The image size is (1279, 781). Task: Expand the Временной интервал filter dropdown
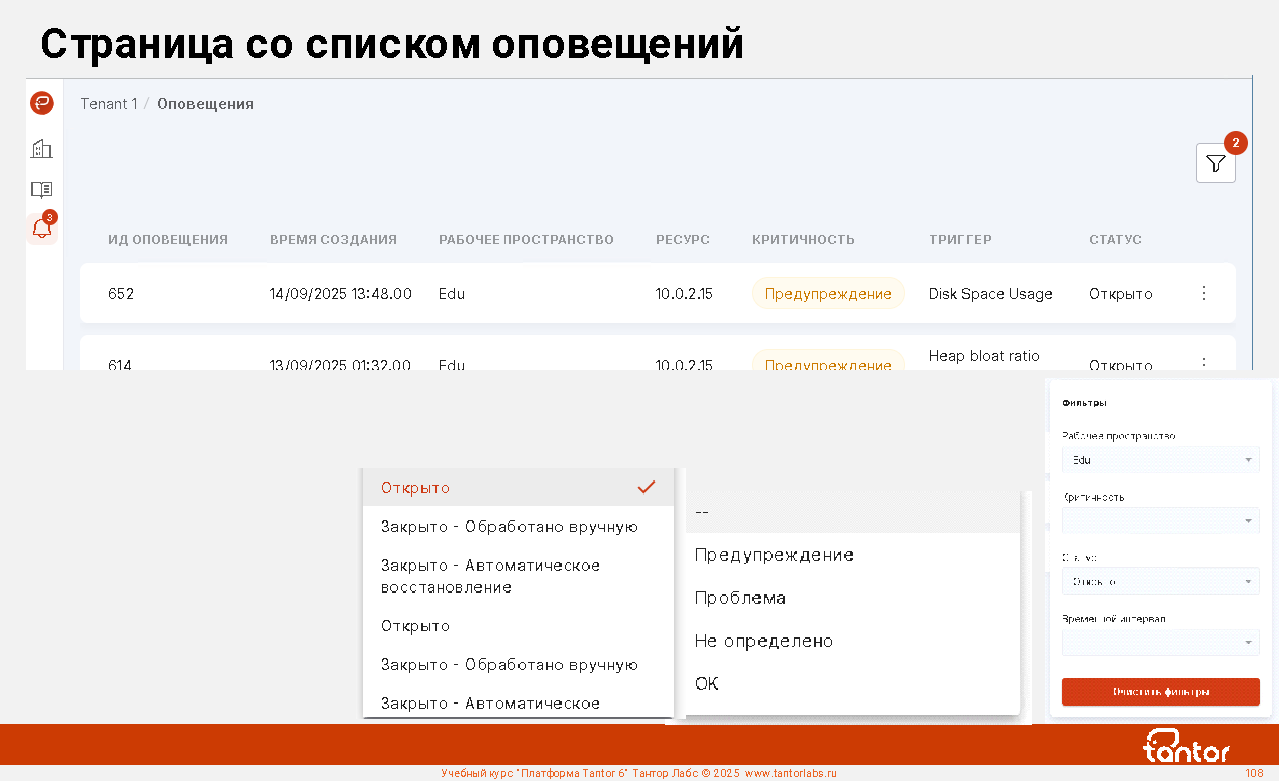[1160, 642]
